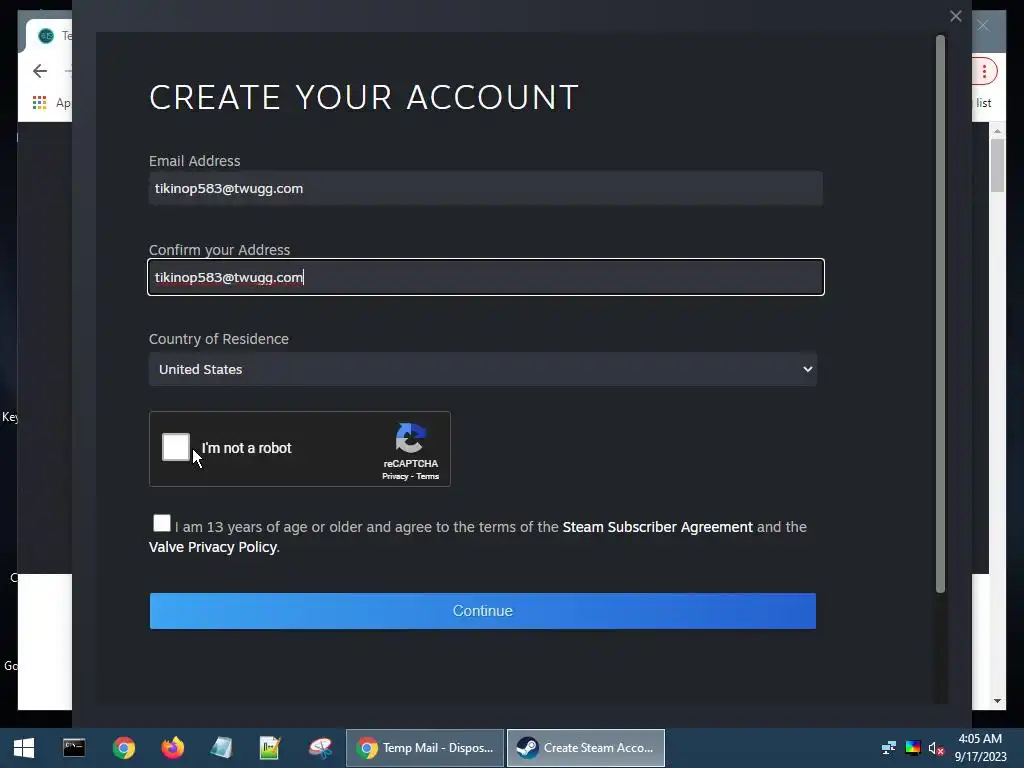Open the reCAPTCHA Terms link
This screenshot has height=768, width=1024.
[428, 477]
